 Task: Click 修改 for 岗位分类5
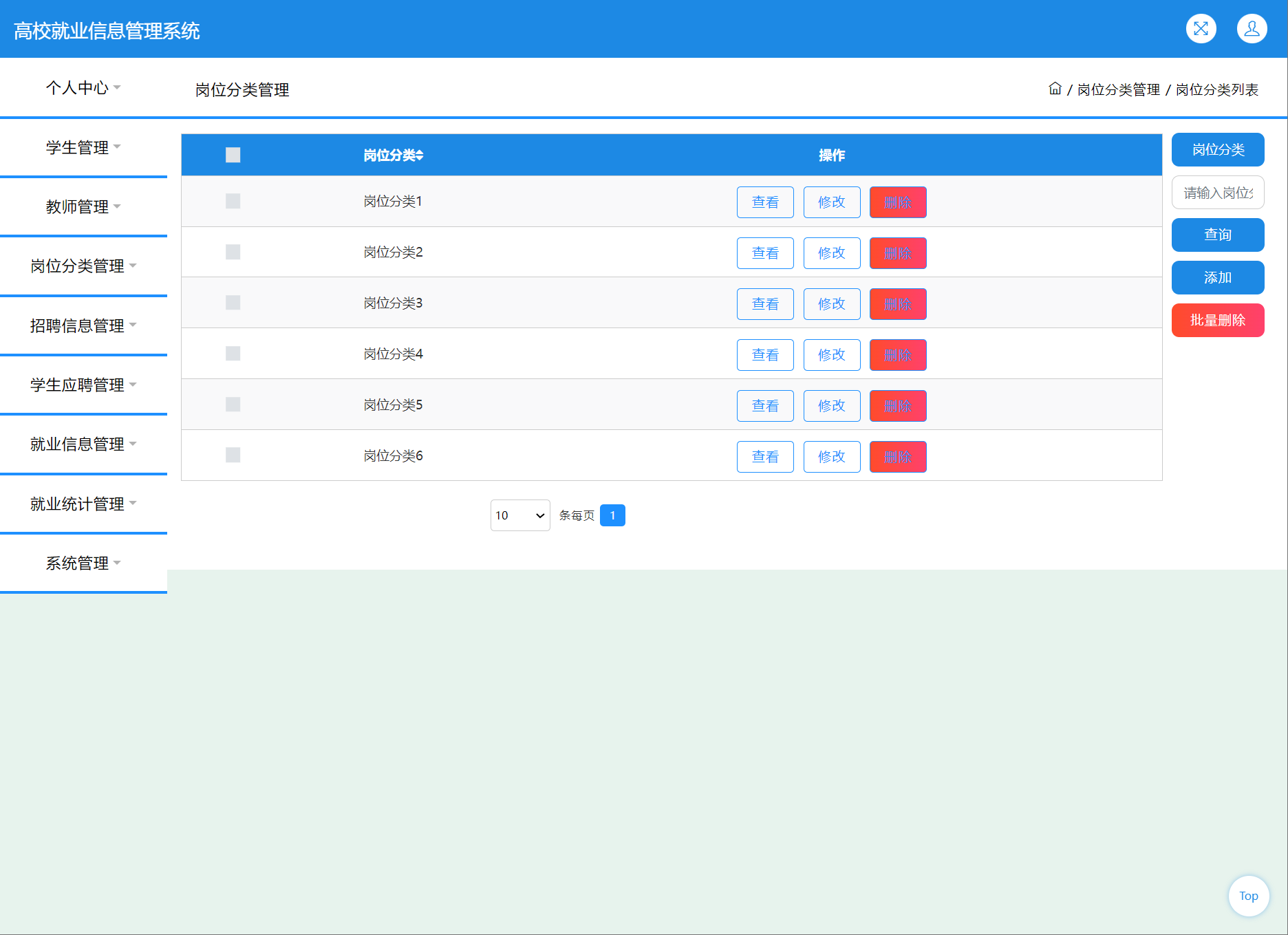832,406
